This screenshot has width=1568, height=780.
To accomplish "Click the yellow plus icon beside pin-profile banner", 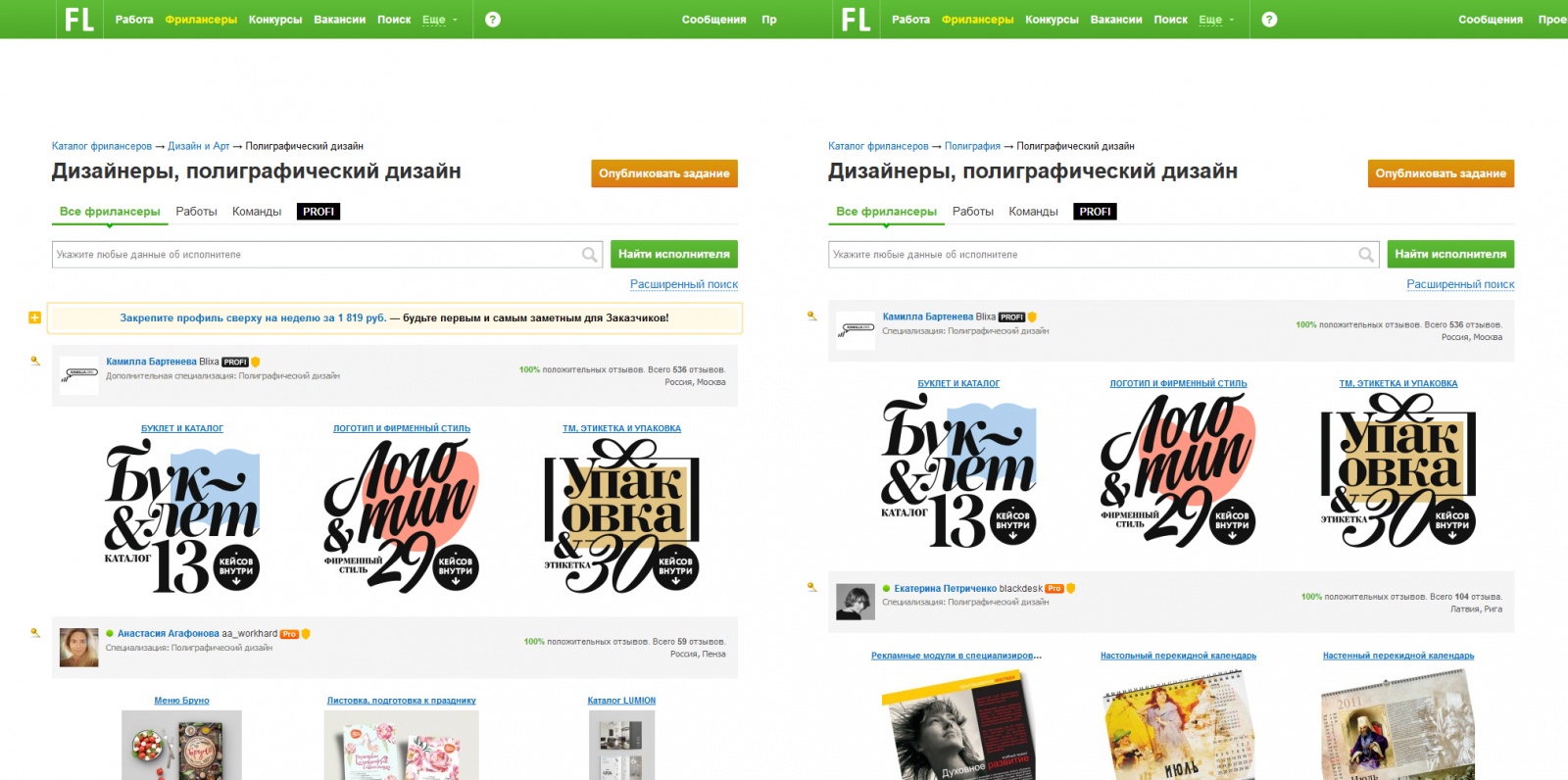I will 34,317.
